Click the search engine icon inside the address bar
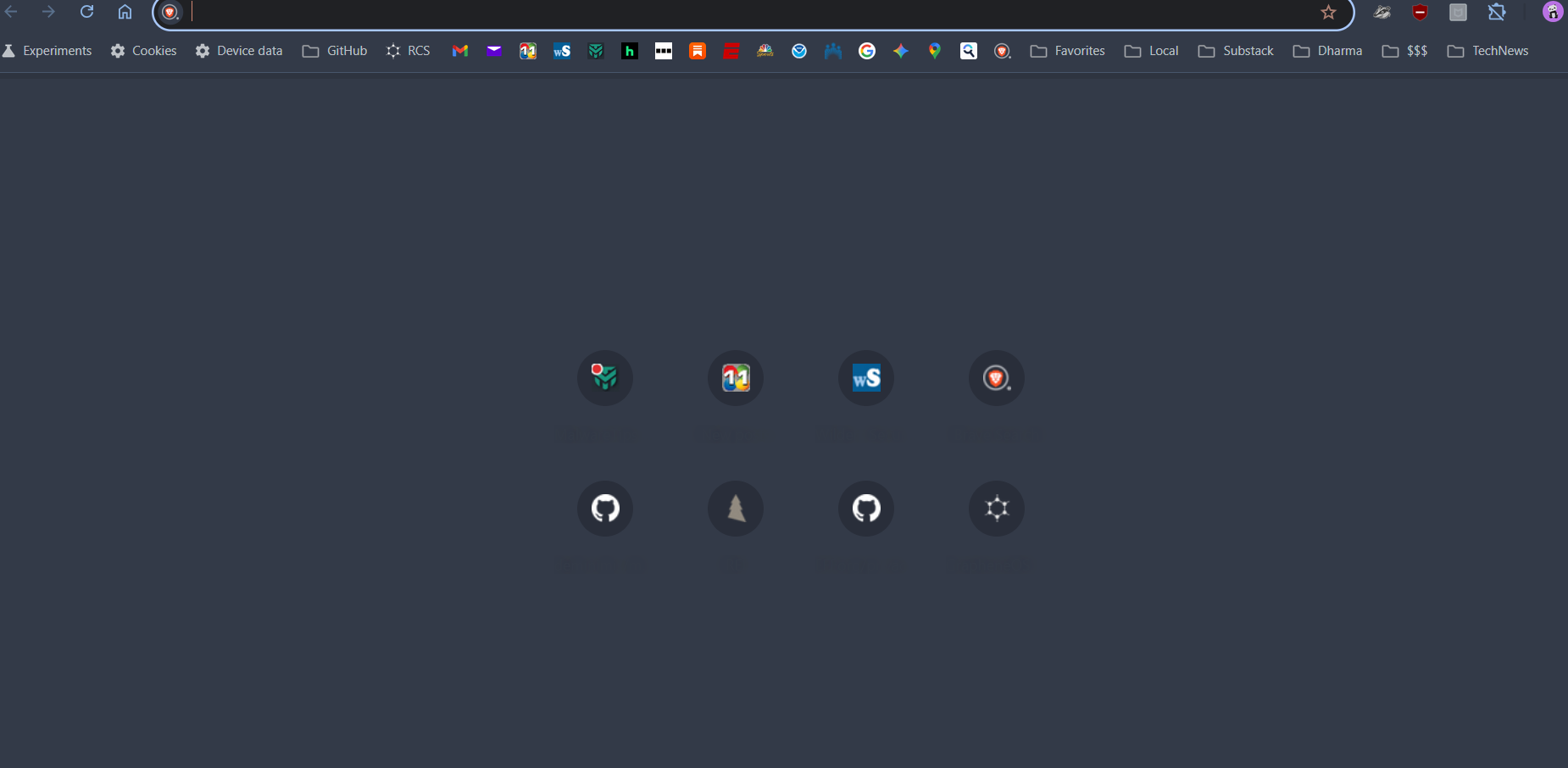The width and height of the screenshot is (1568, 768). coord(170,12)
